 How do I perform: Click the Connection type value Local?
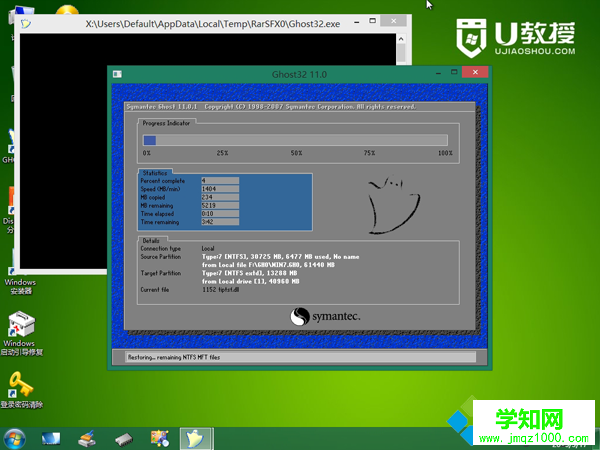point(208,248)
